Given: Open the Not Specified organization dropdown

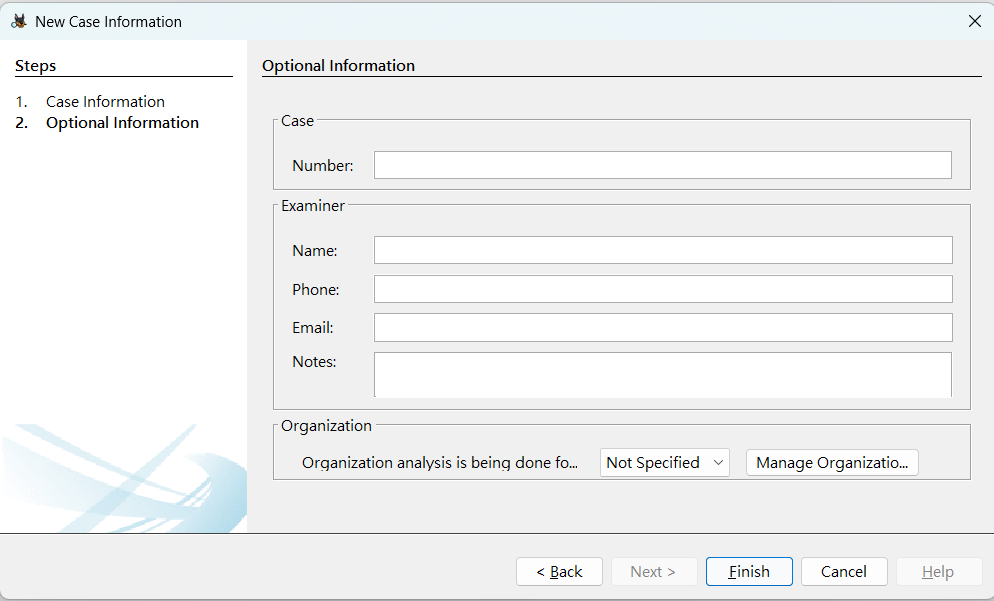Looking at the screenshot, I should pyautogui.click(x=664, y=463).
